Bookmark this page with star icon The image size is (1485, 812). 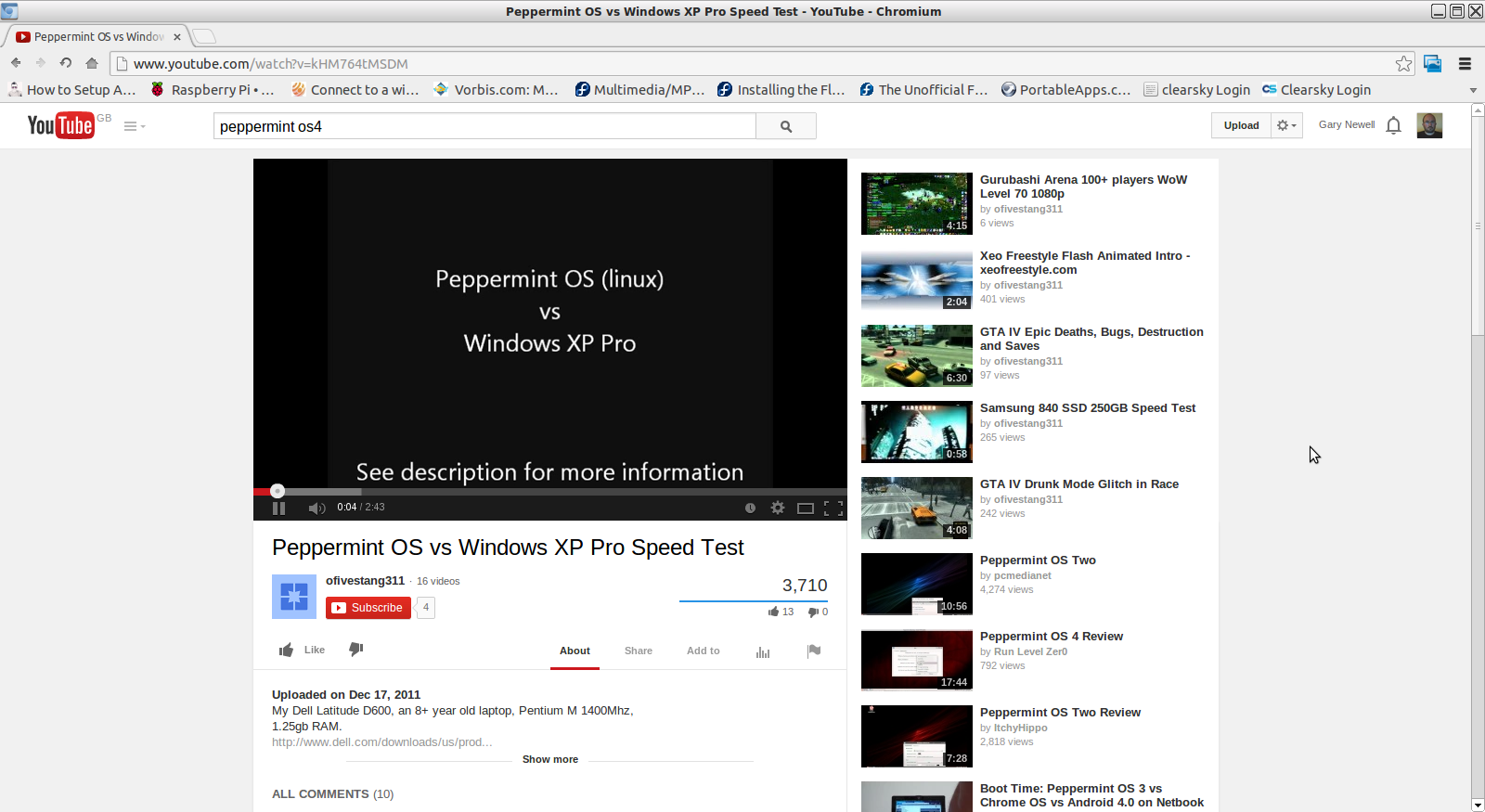click(x=1403, y=64)
